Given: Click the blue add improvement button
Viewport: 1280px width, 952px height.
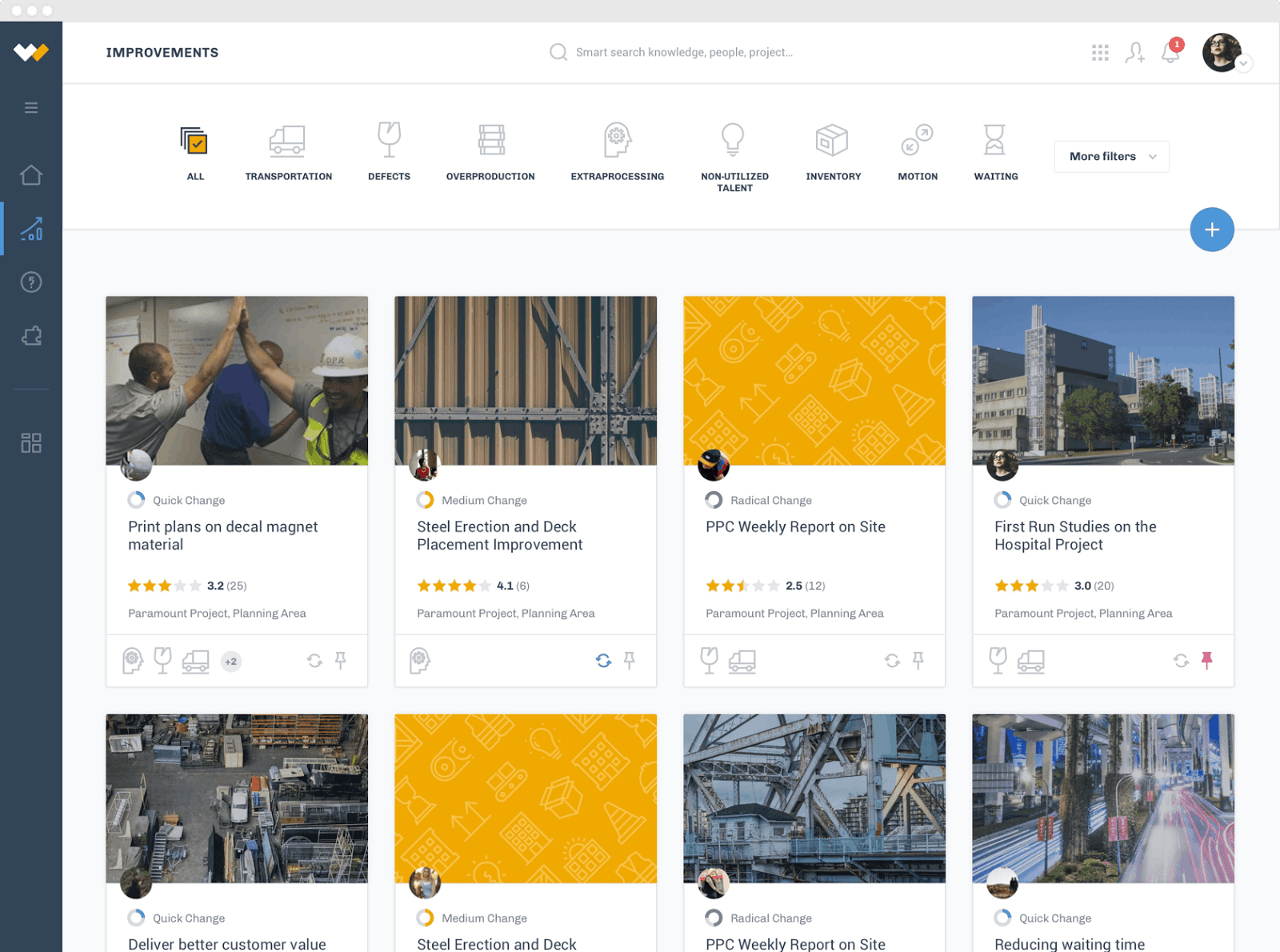Looking at the screenshot, I should click(x=1212, y=230).
